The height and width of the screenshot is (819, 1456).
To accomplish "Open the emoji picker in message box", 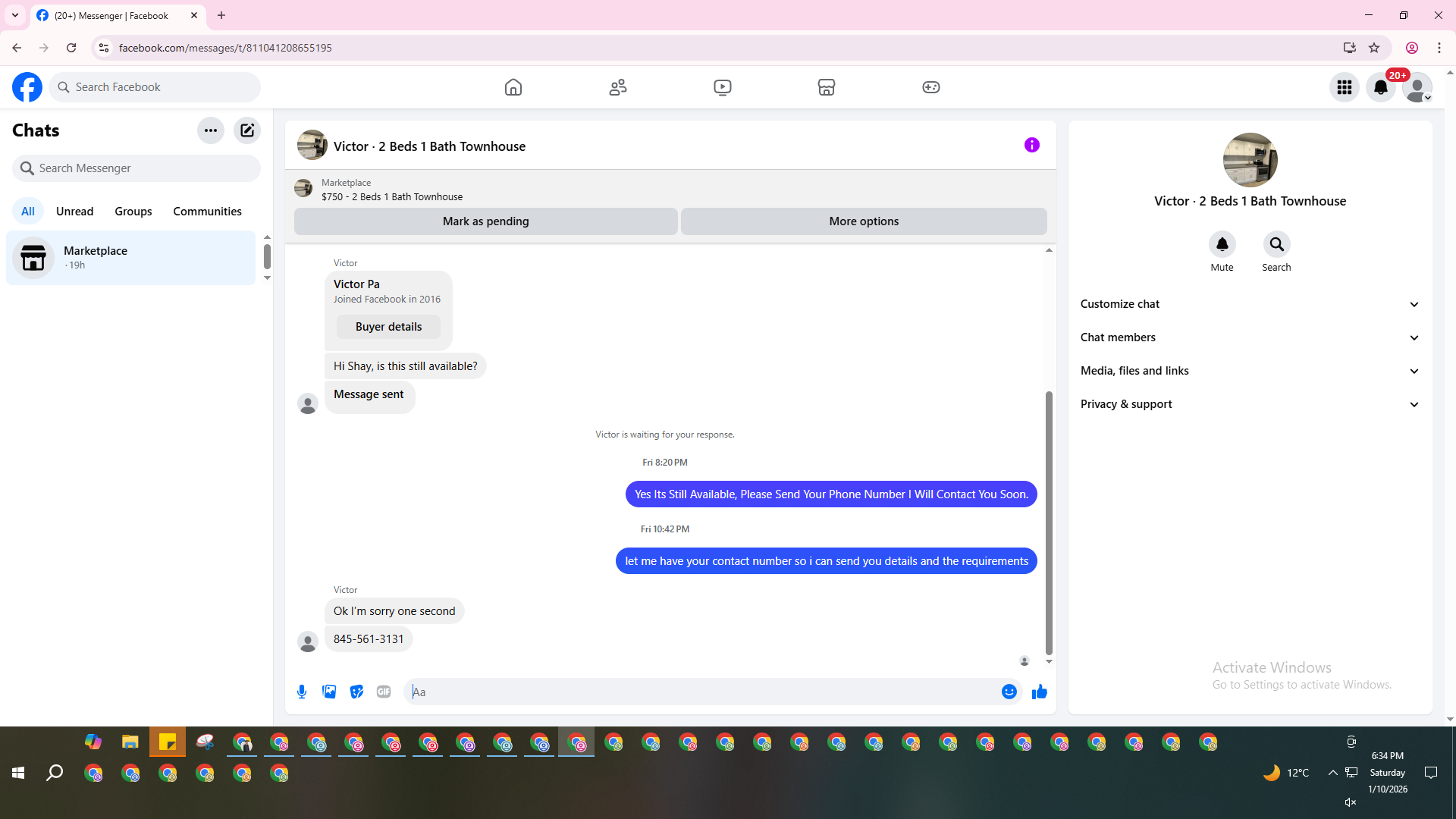I will (x=1009, y=692).
